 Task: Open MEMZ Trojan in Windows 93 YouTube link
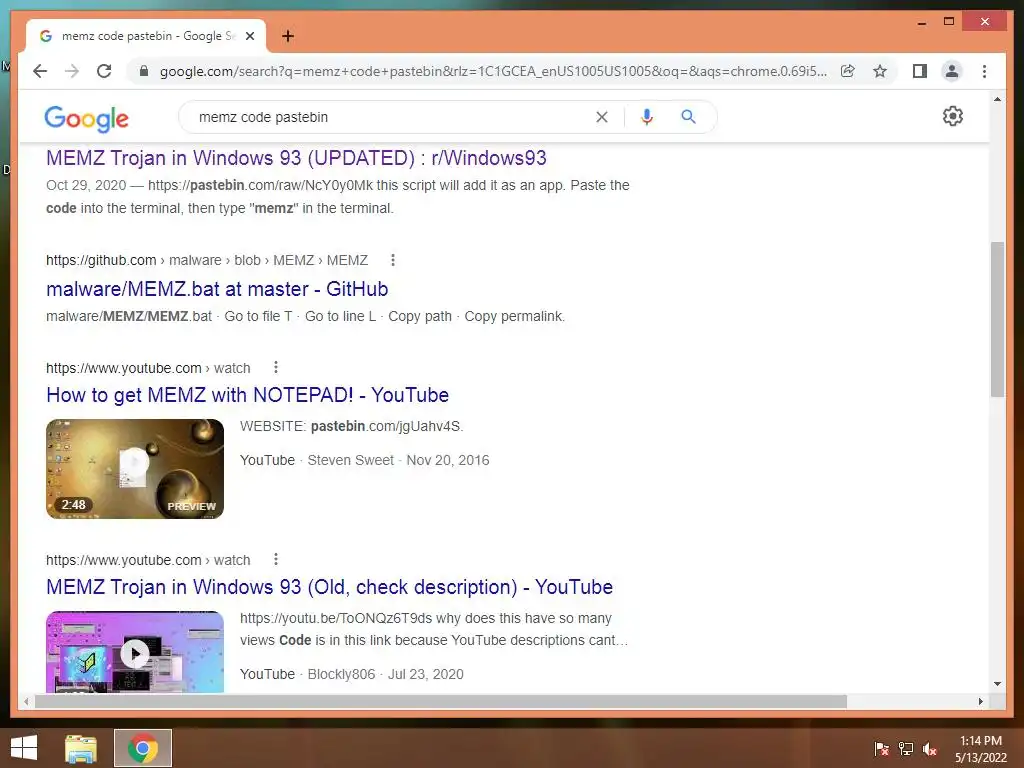pyautogui.click(x=329, y=587)
